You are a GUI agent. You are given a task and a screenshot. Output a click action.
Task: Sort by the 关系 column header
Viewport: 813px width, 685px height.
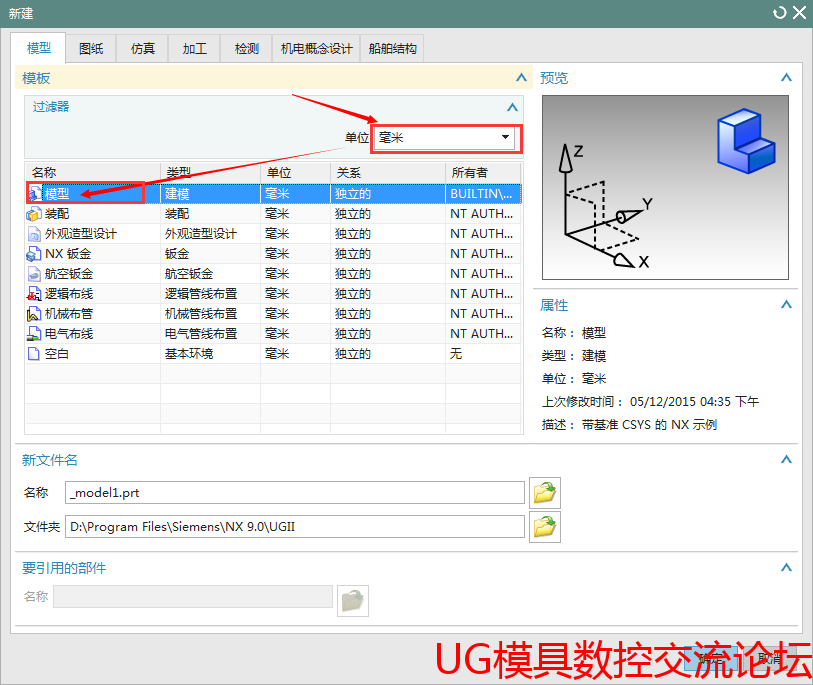point(388,173)
